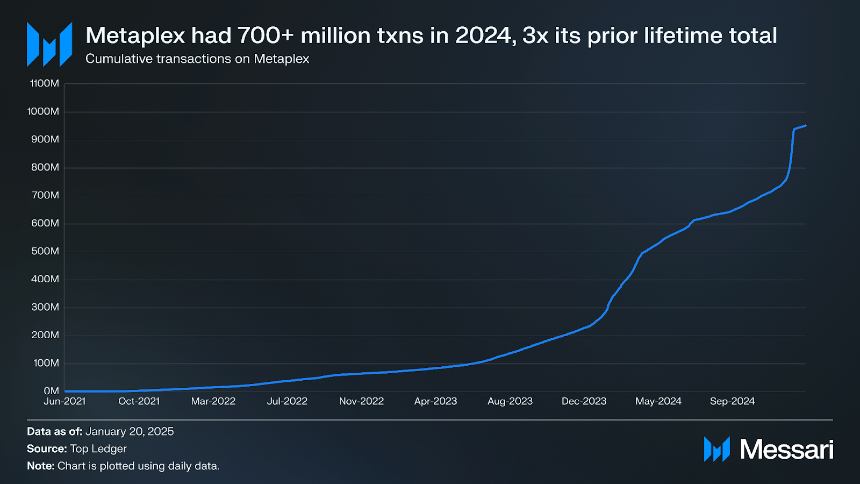The image size is (860, 484).
Task: Click the subtitle 'Cumulative transactions on Metaplex'
Action: coord(197,59)
